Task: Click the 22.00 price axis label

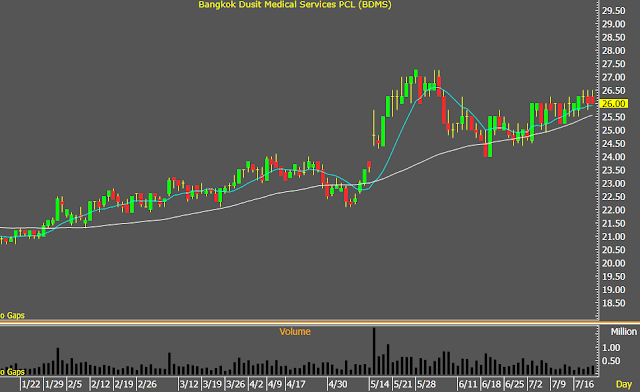Action: tap(613, 210)
